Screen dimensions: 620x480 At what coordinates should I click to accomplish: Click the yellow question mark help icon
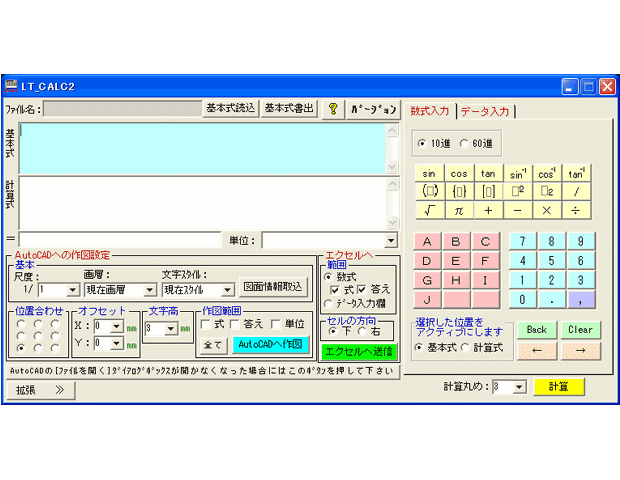[x=333, y=109]
